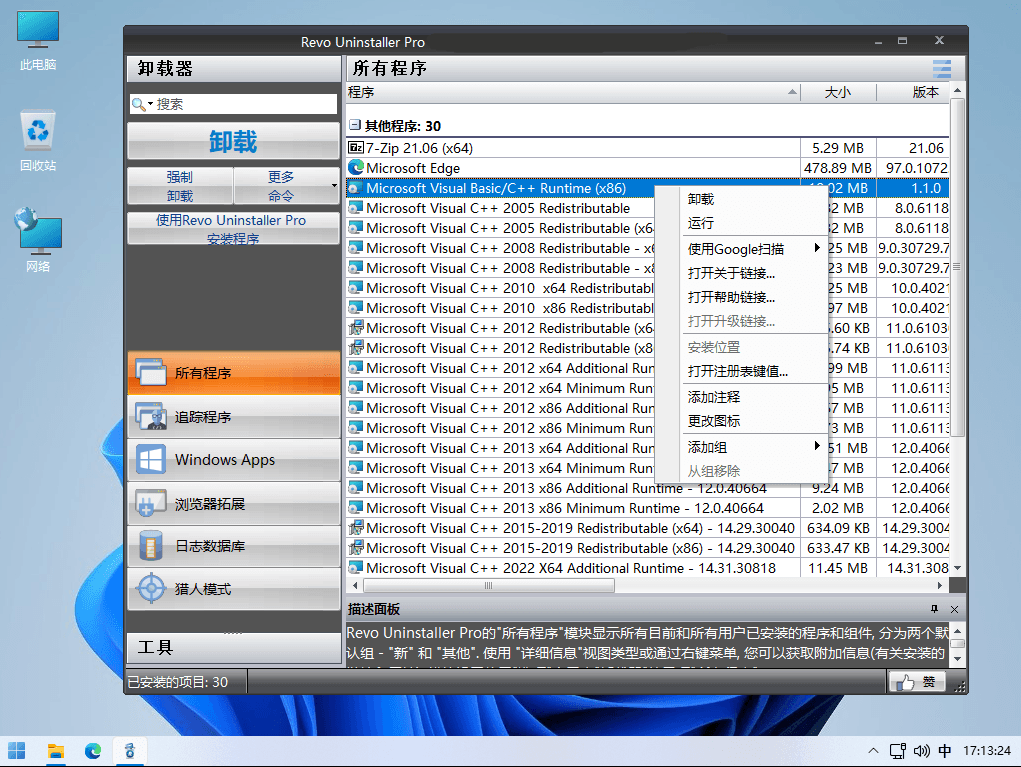Image resolution: width=1021 pixels, height=767 pixels.
Task: Select 添加注释 menu item
Action: pos(753,397)
